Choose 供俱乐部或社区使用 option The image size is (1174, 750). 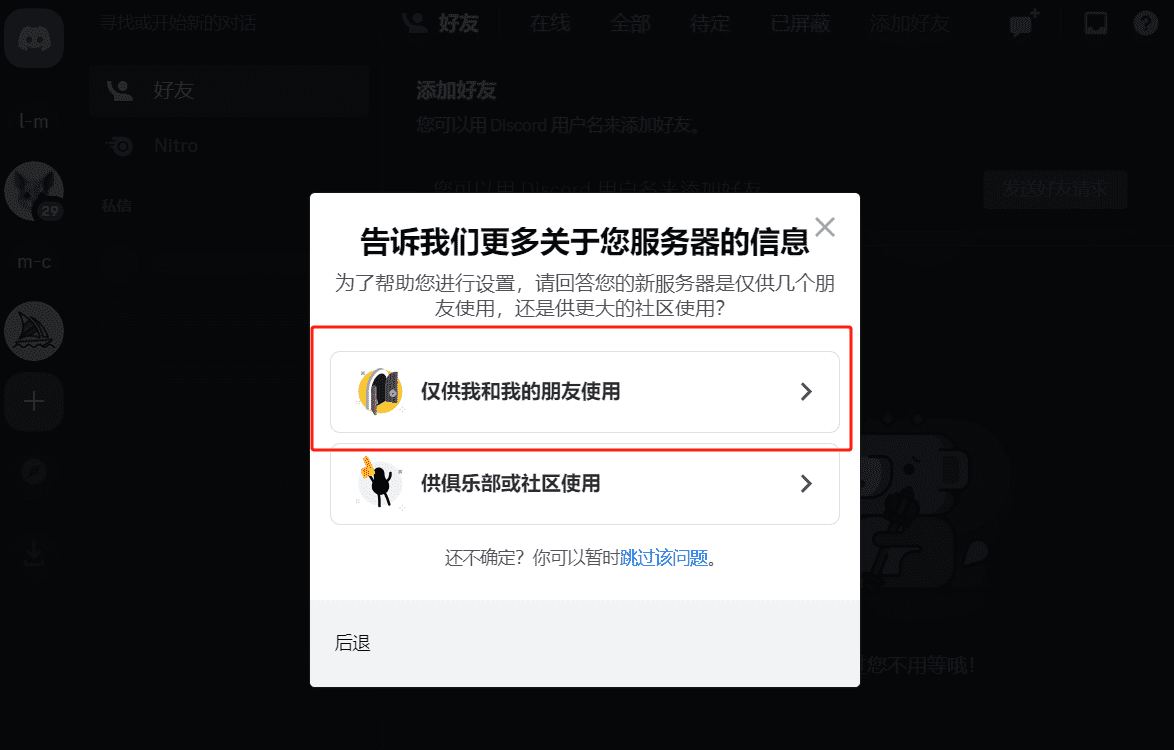tap(585, 484)
